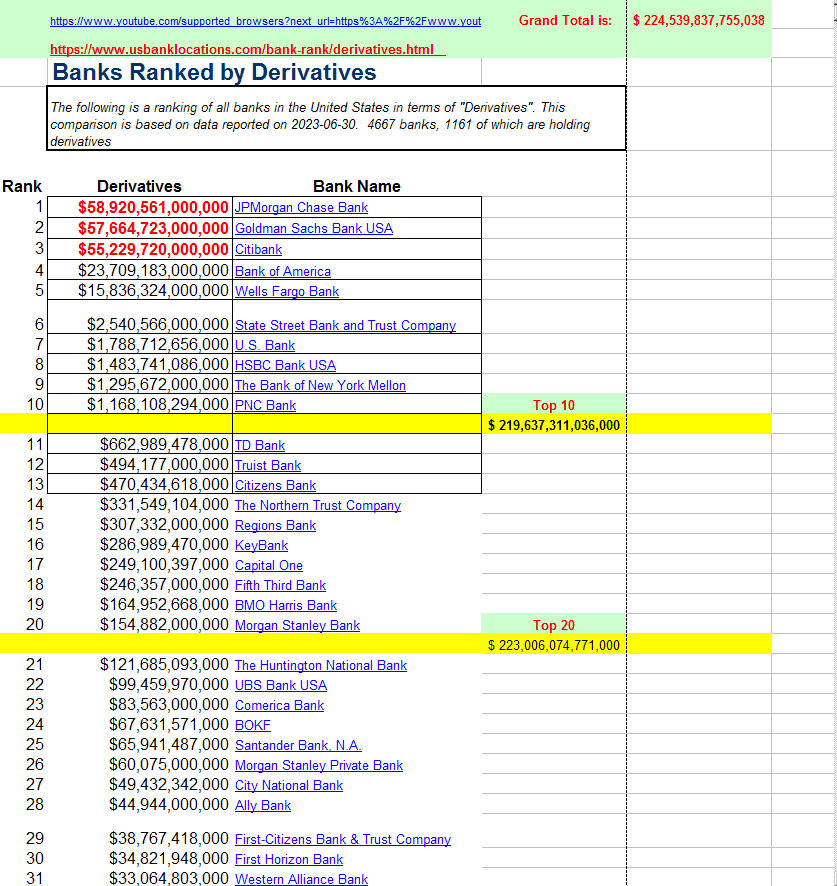This screenshot has width=837, height=886.
Task: Select cell with $1,788,712,656,000
Action: pyautogui.click(x=140, y=344)
